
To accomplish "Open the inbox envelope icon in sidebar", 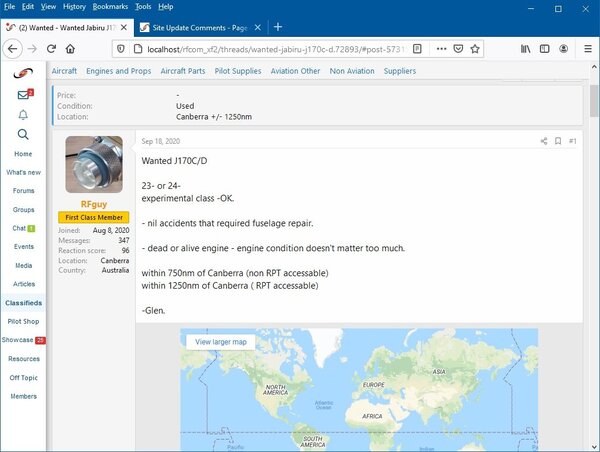I will [22, 95].
